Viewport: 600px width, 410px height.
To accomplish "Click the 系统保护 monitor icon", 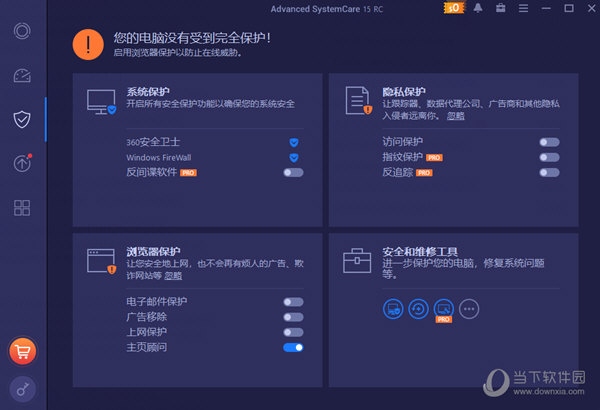I will pos(101,102).
